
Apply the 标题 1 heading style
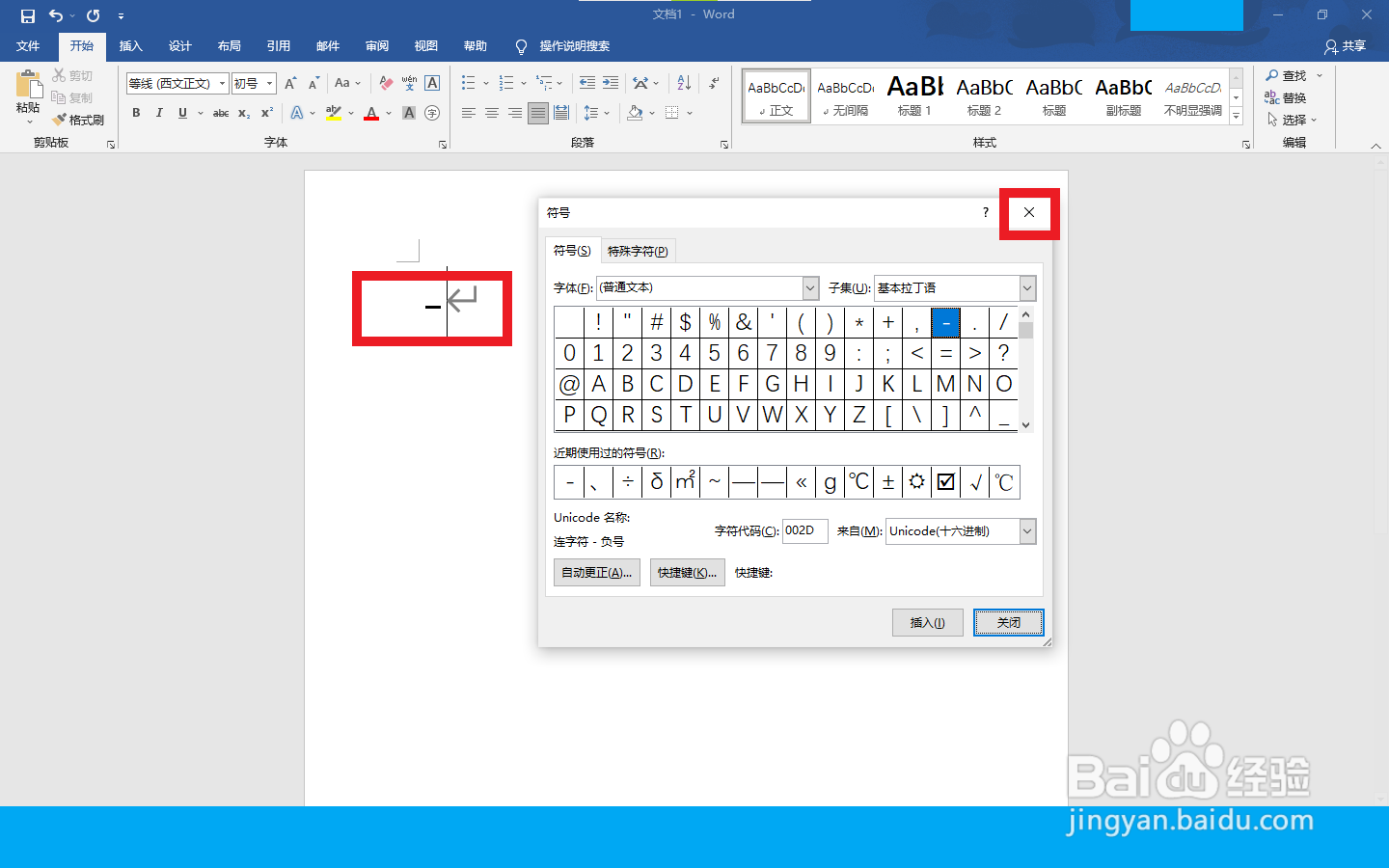point(914,95)
